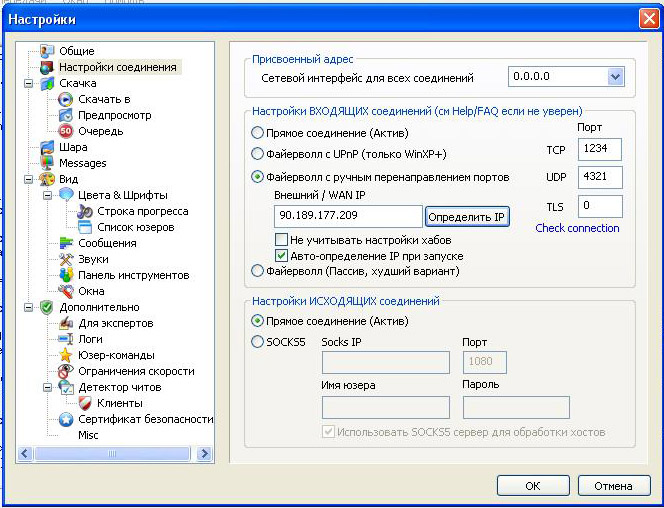This screenshot has height=508, width=664.
Task: Click the Шара share icon
Action: click(47, 147)
